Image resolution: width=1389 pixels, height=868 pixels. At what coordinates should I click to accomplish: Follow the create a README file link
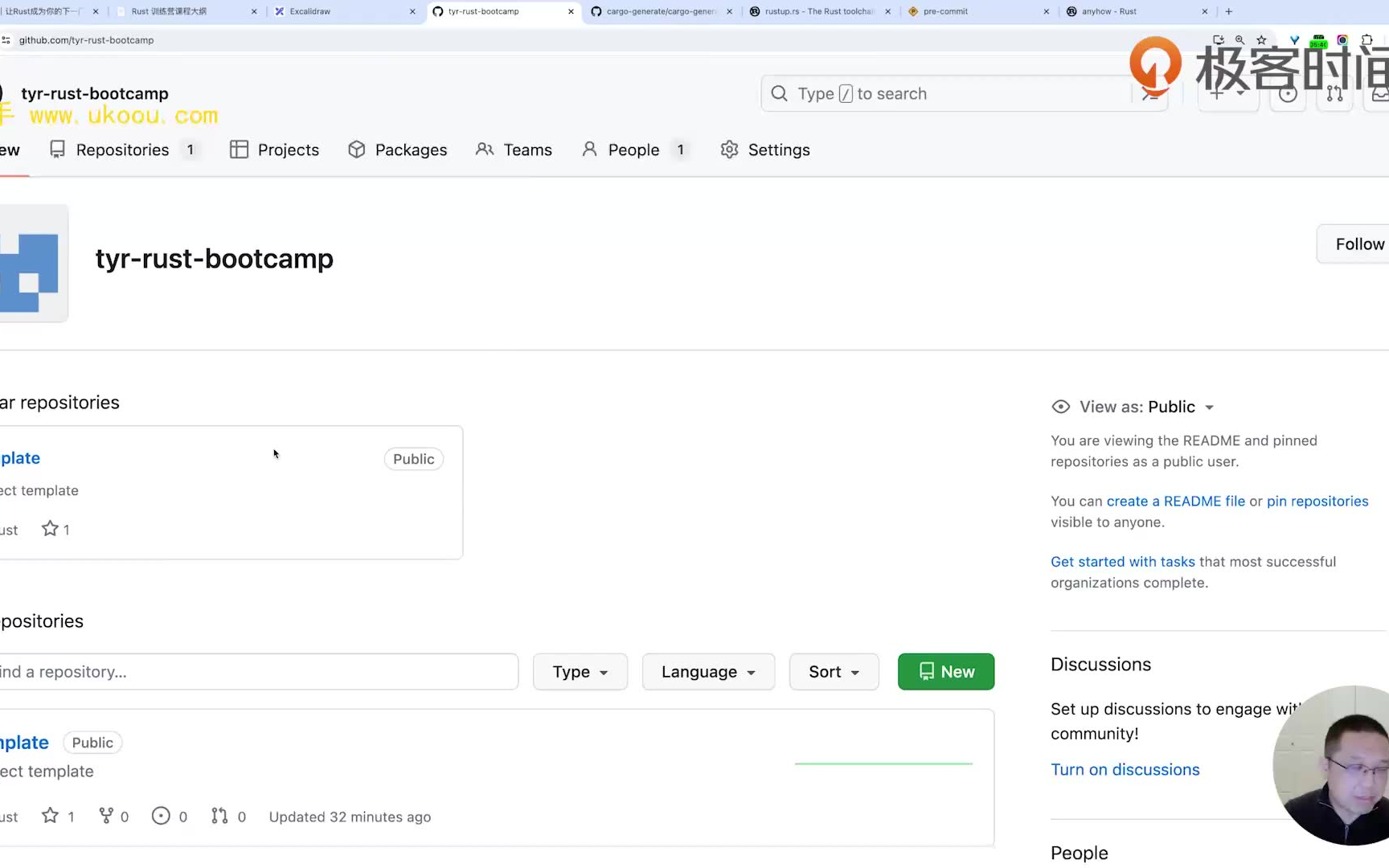1175,501
